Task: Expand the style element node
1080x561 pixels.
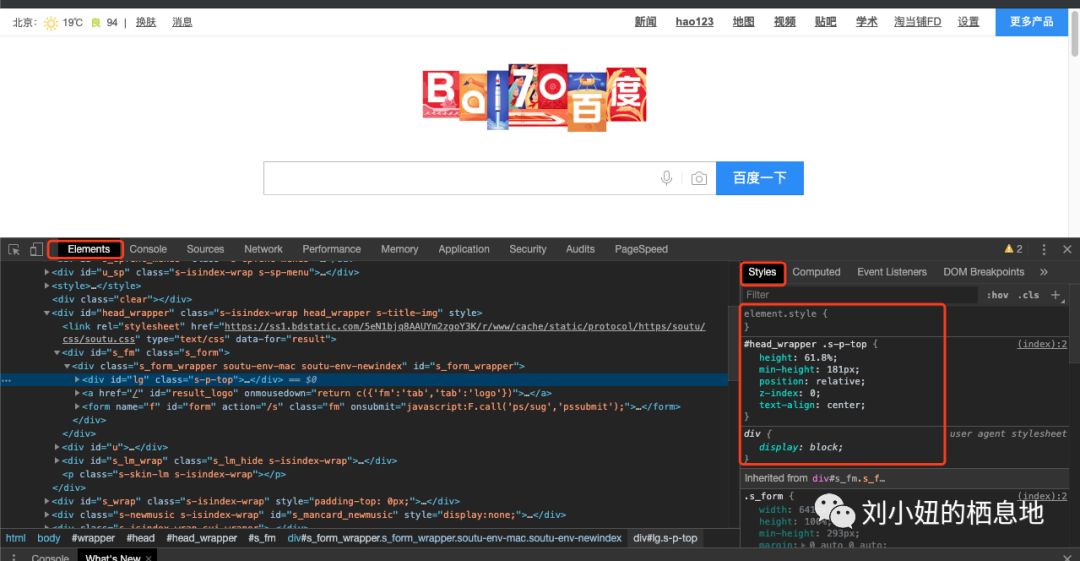Action: [47, 286]
